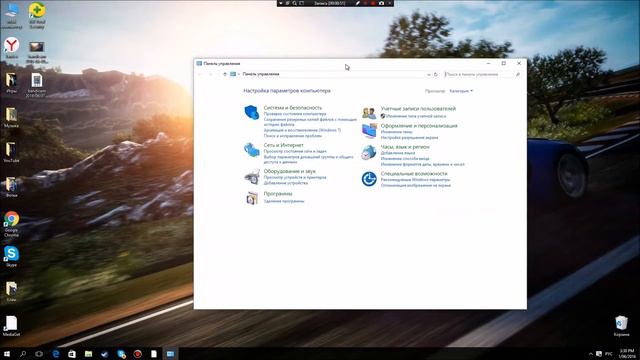This screenshot has height=360, width=640.
Task: Click the camera icon in recording bar
Action: point(381,3)
